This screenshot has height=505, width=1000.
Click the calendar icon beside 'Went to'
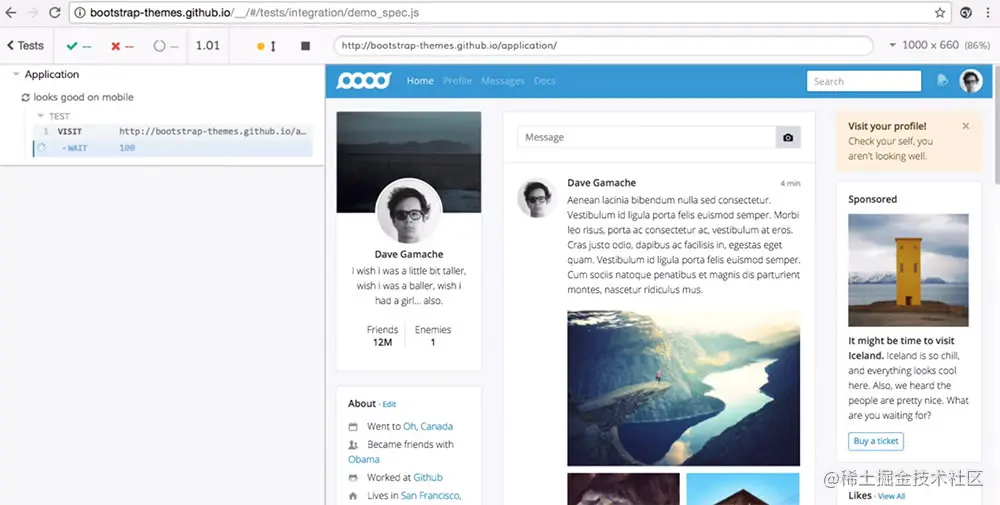pyautogui.click(x=353, y=427)
